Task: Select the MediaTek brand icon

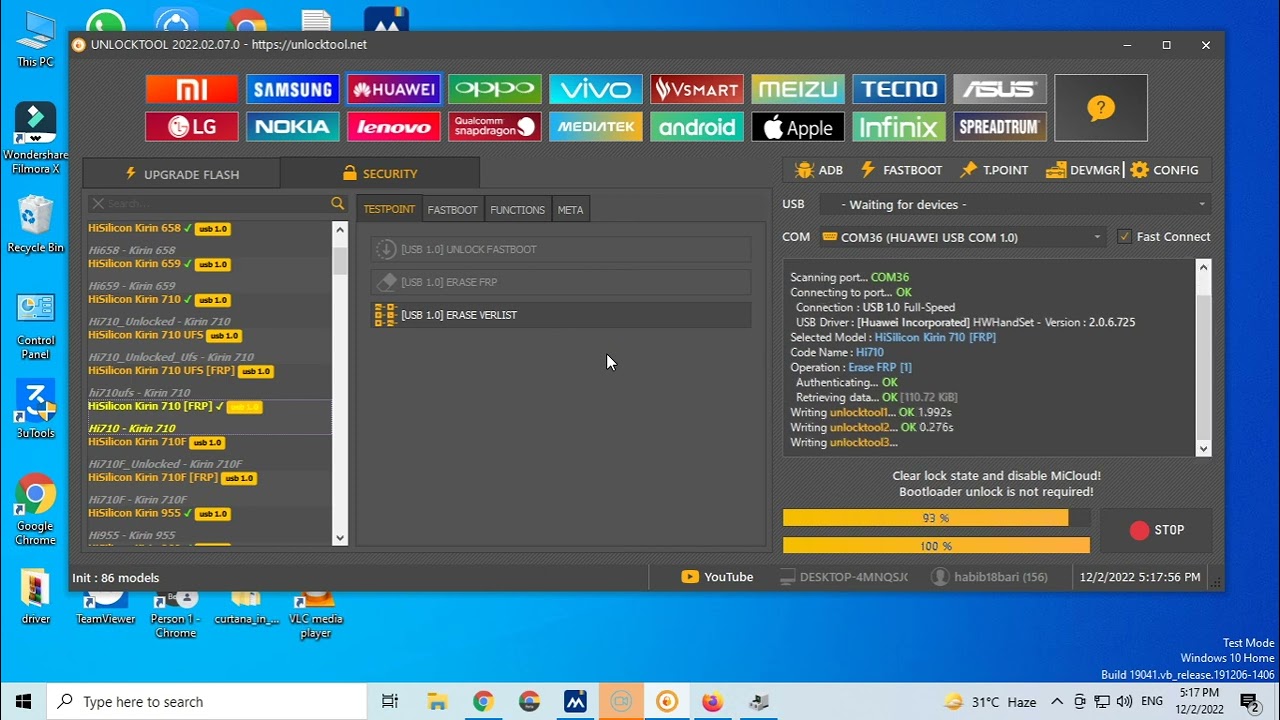Action: [x=596, y=127]
